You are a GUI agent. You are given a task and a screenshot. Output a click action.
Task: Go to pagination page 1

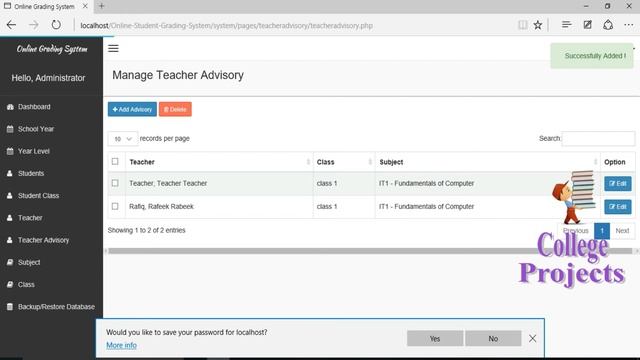602,231
